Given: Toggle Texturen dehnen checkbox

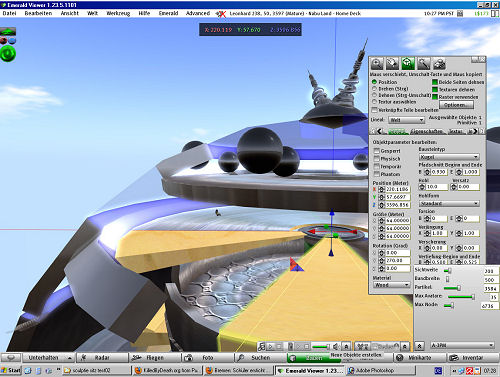Looking at the screenshot, I should coord(435,90).
